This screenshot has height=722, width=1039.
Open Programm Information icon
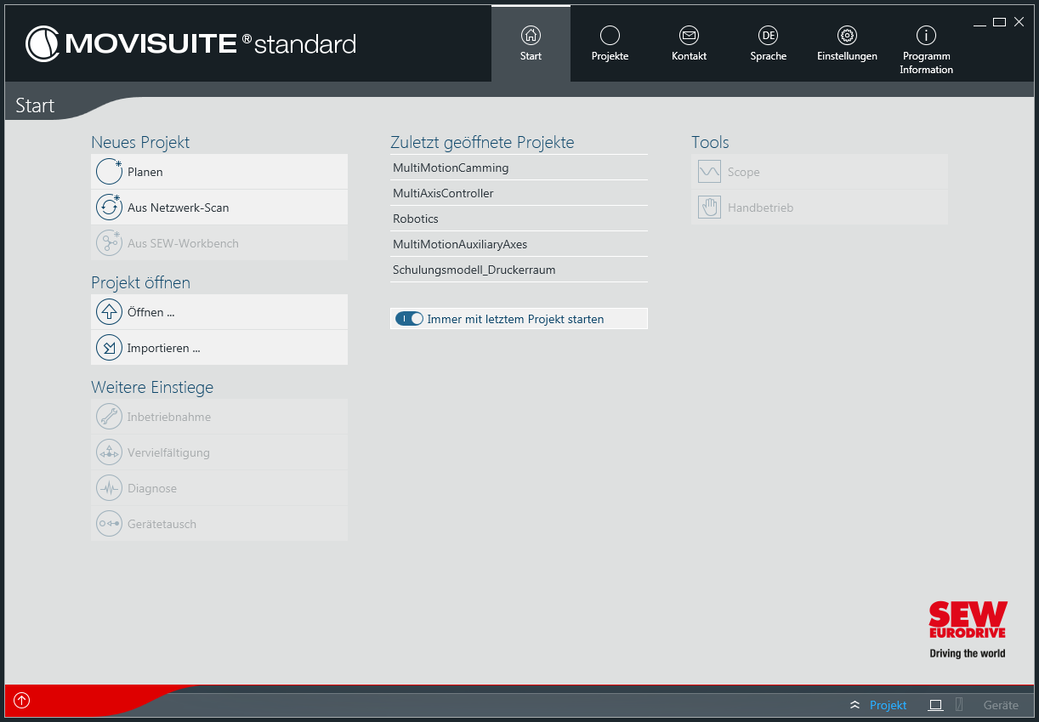pyautogui.click(x=925, y=36)
